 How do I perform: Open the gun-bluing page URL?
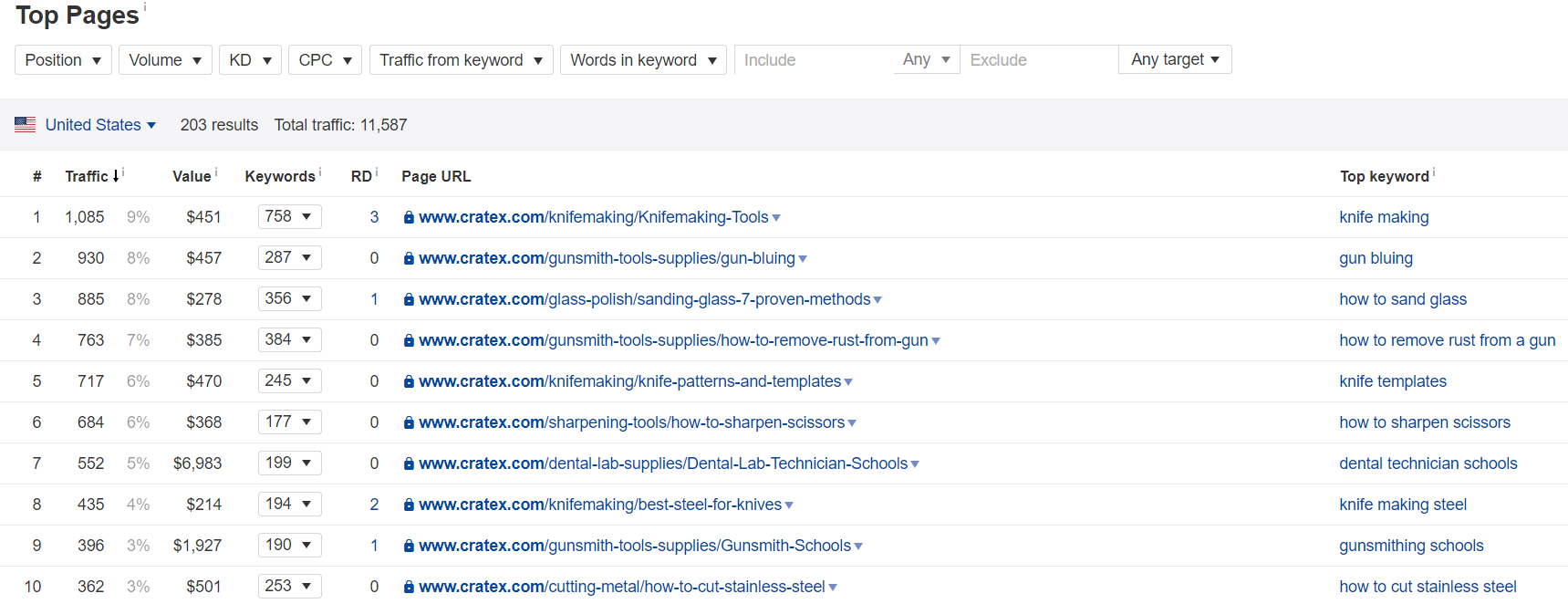[x=607, y=258]
